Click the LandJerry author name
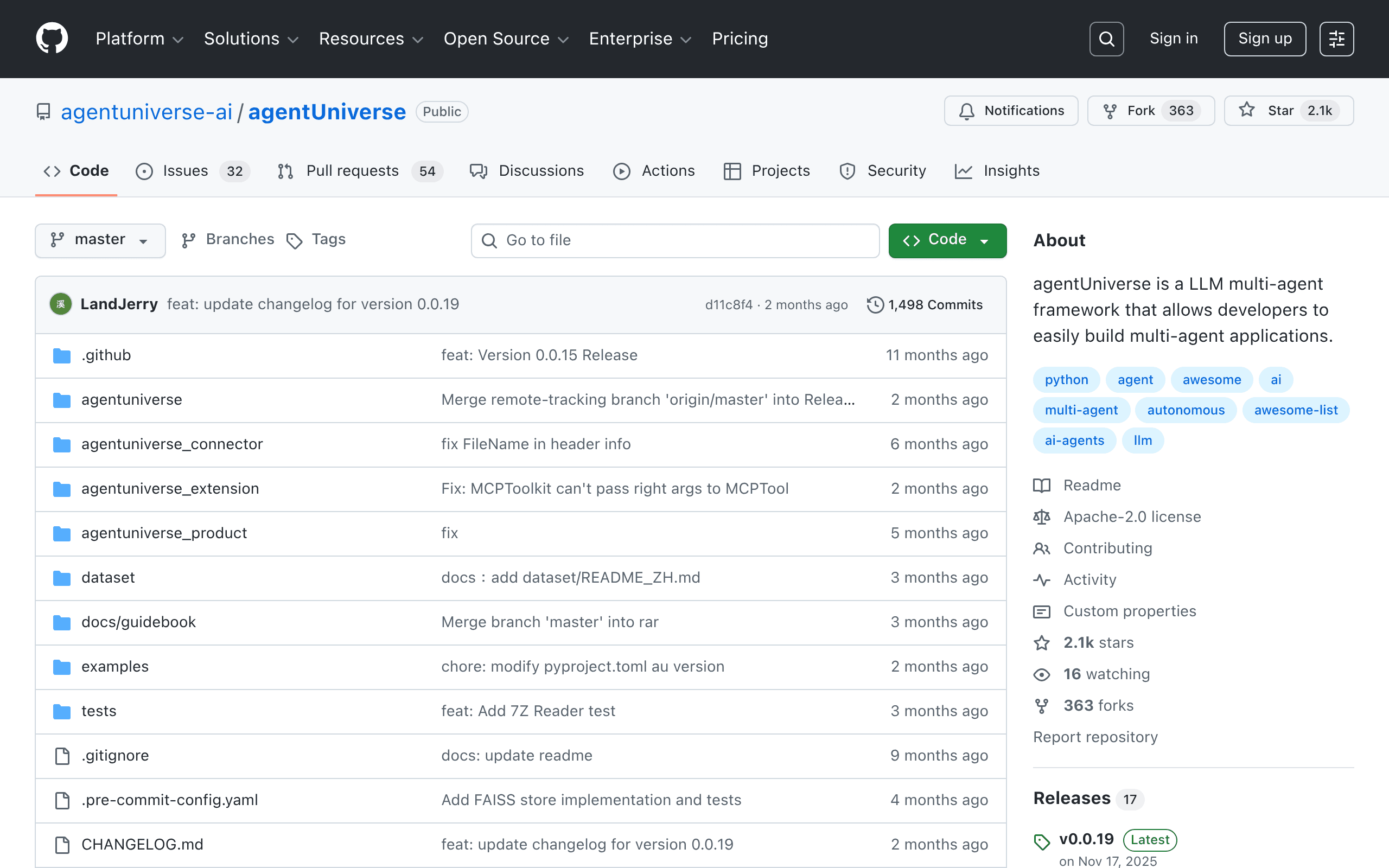Image resolution: width=1389 pixels, height=868 pixels. pos(119,304)
